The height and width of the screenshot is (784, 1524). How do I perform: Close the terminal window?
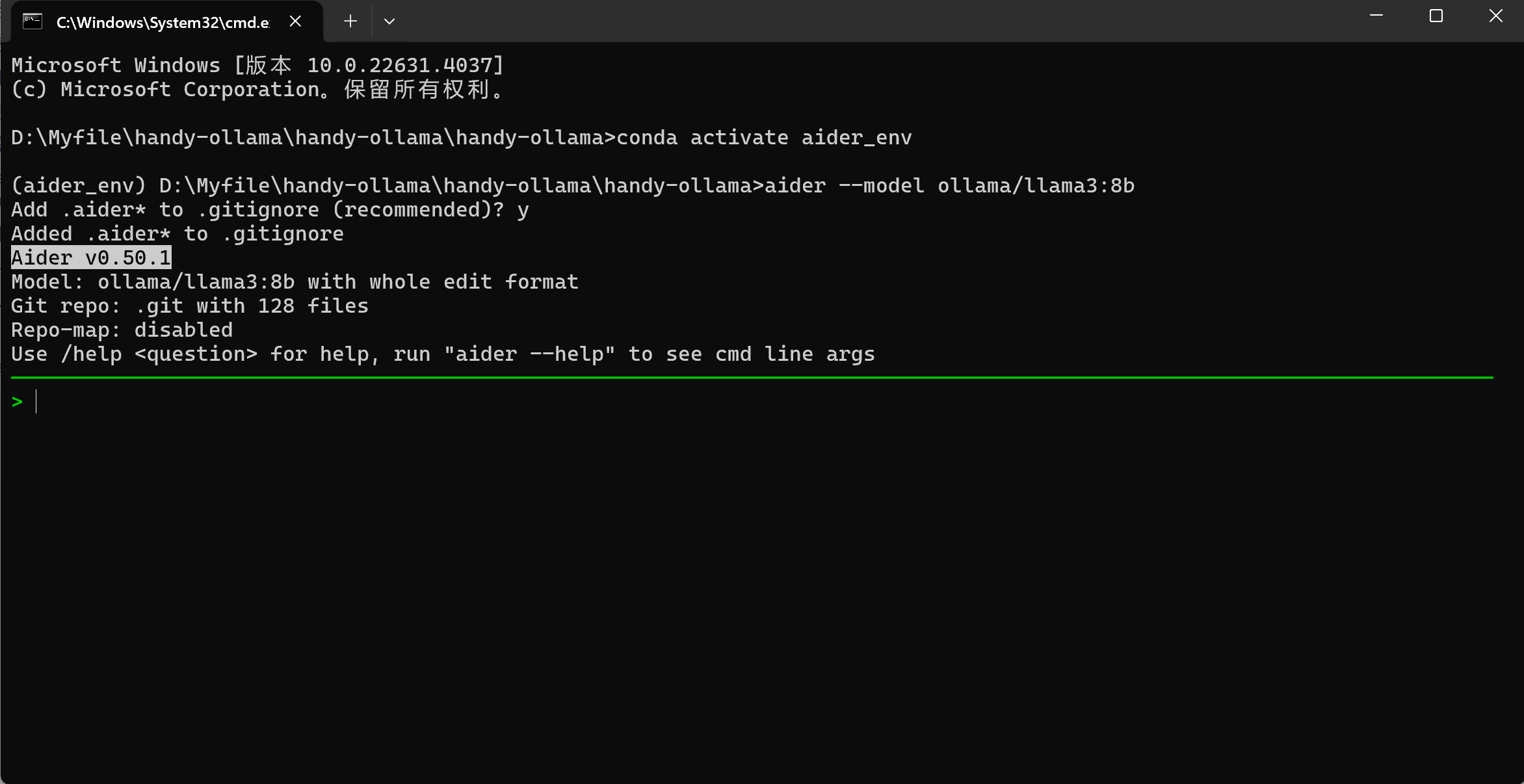pos(1495,16)
